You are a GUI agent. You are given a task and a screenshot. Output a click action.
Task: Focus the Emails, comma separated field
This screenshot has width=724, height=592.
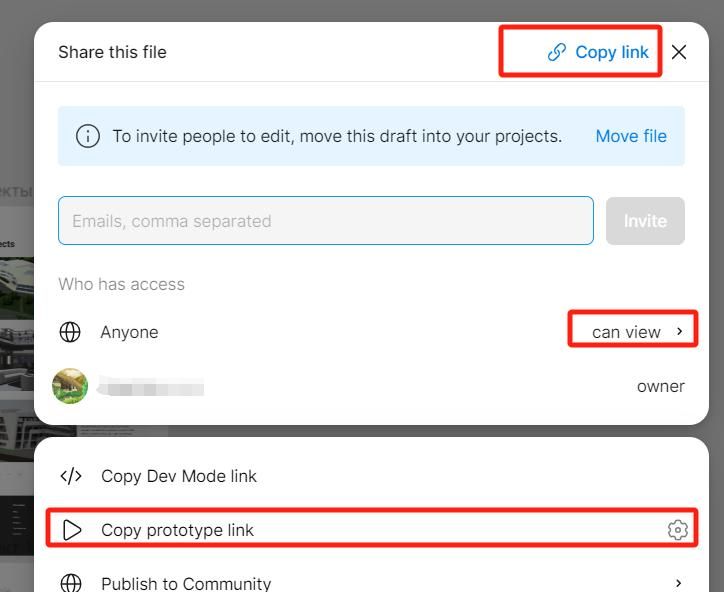click(x=326, y=221)
